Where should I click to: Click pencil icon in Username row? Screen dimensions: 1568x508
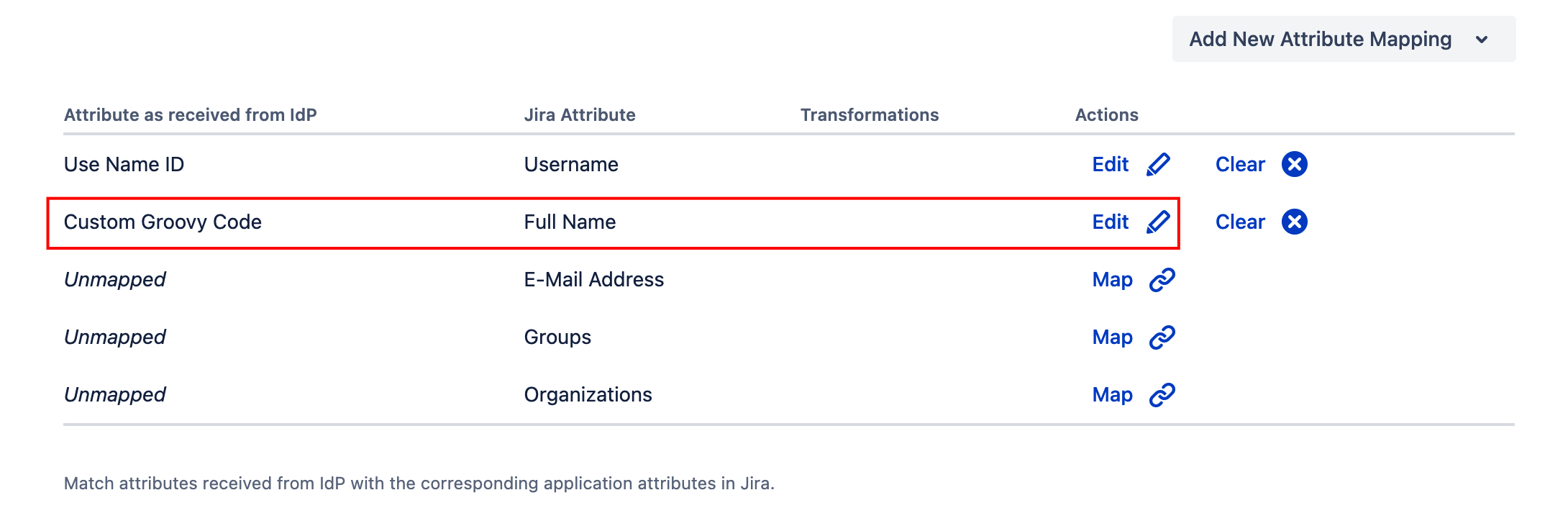(x=1158, y=165)
